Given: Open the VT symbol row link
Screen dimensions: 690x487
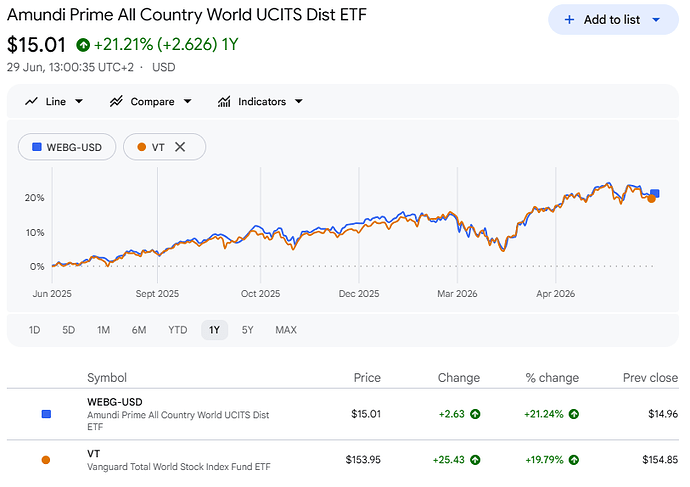Looking at the screenshot, I should click(94, 454).
